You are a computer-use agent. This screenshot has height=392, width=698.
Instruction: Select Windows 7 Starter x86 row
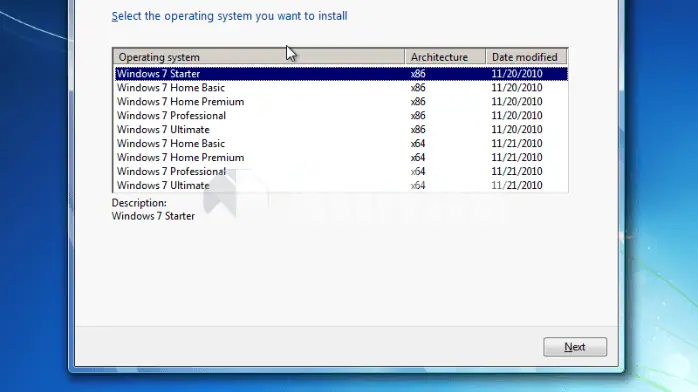coord(341,73)
